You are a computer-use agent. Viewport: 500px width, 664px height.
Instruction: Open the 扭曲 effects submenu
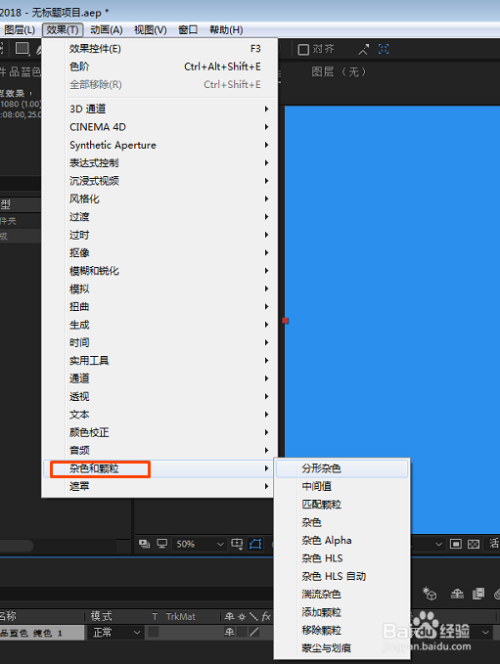pyautogui.click(x=160, y=307)
